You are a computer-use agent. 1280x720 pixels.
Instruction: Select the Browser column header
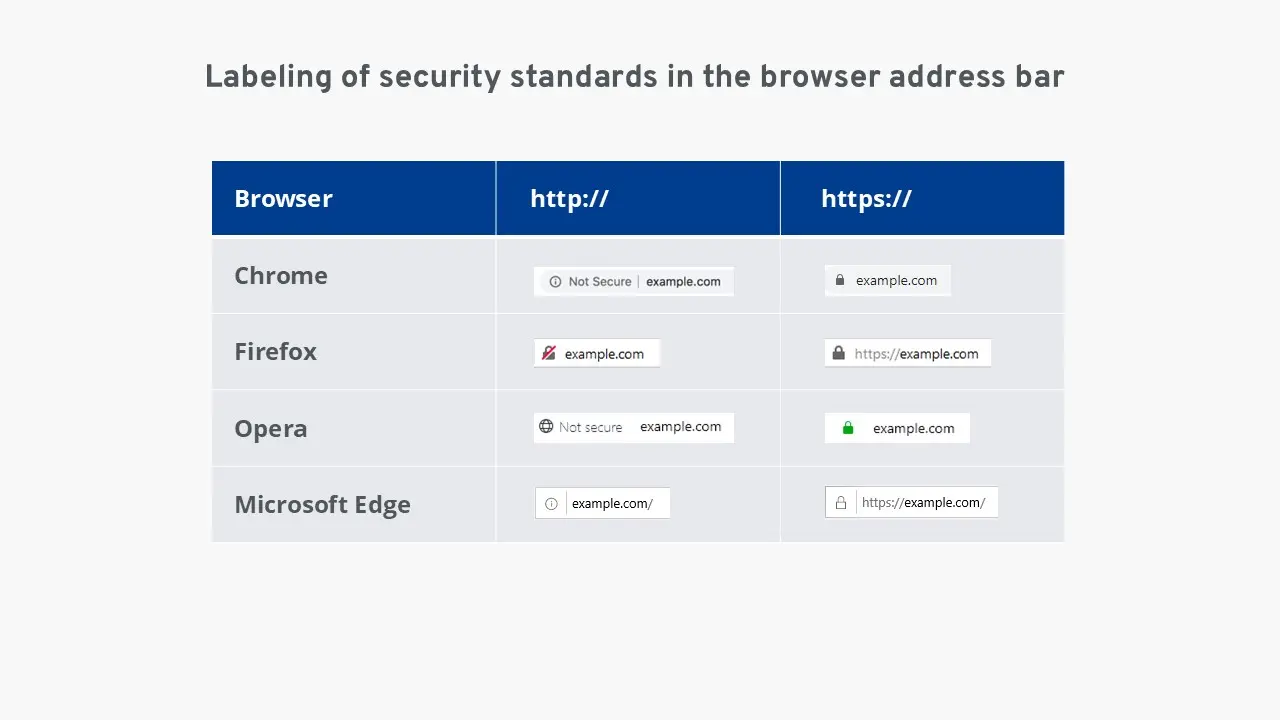(x=283, y=198)
